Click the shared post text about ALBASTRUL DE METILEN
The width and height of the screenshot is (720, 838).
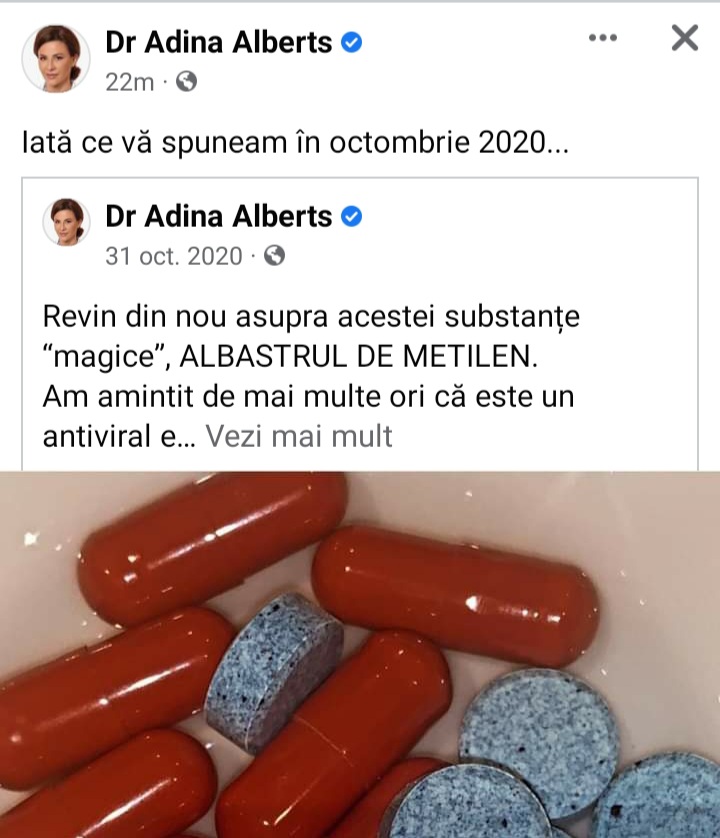(x=311, y=376)
